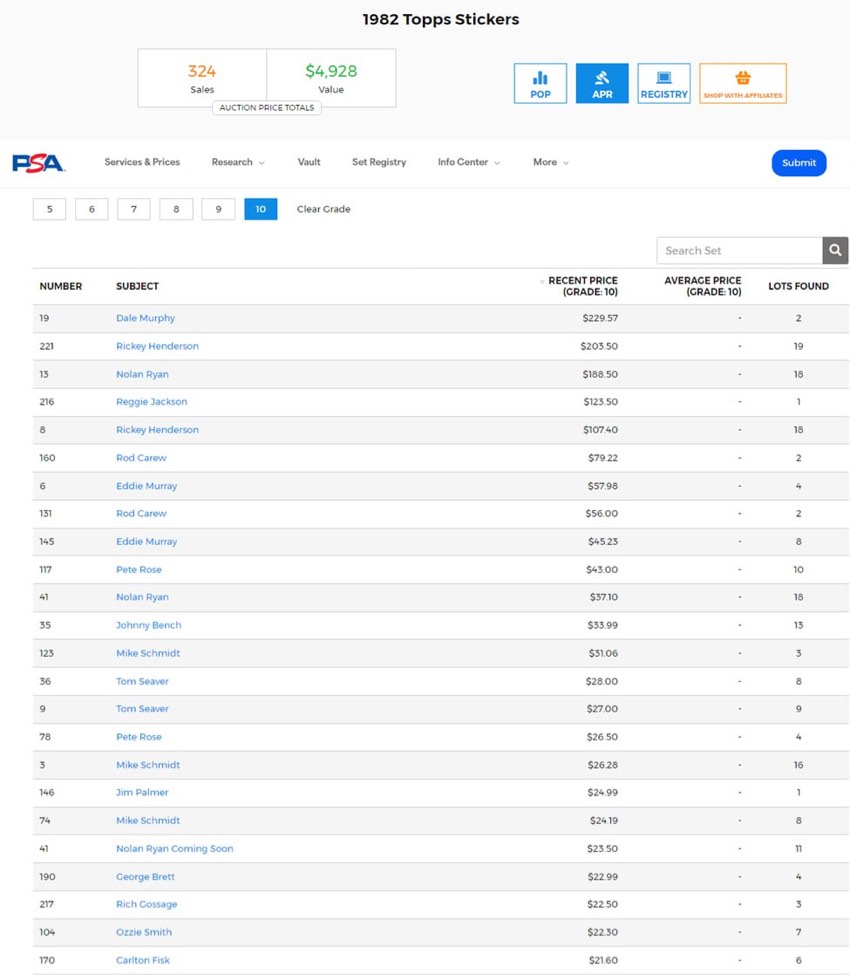Click the $79.22 recent price
This screenshot has width=850, height=975.
[x=603, y=458]
